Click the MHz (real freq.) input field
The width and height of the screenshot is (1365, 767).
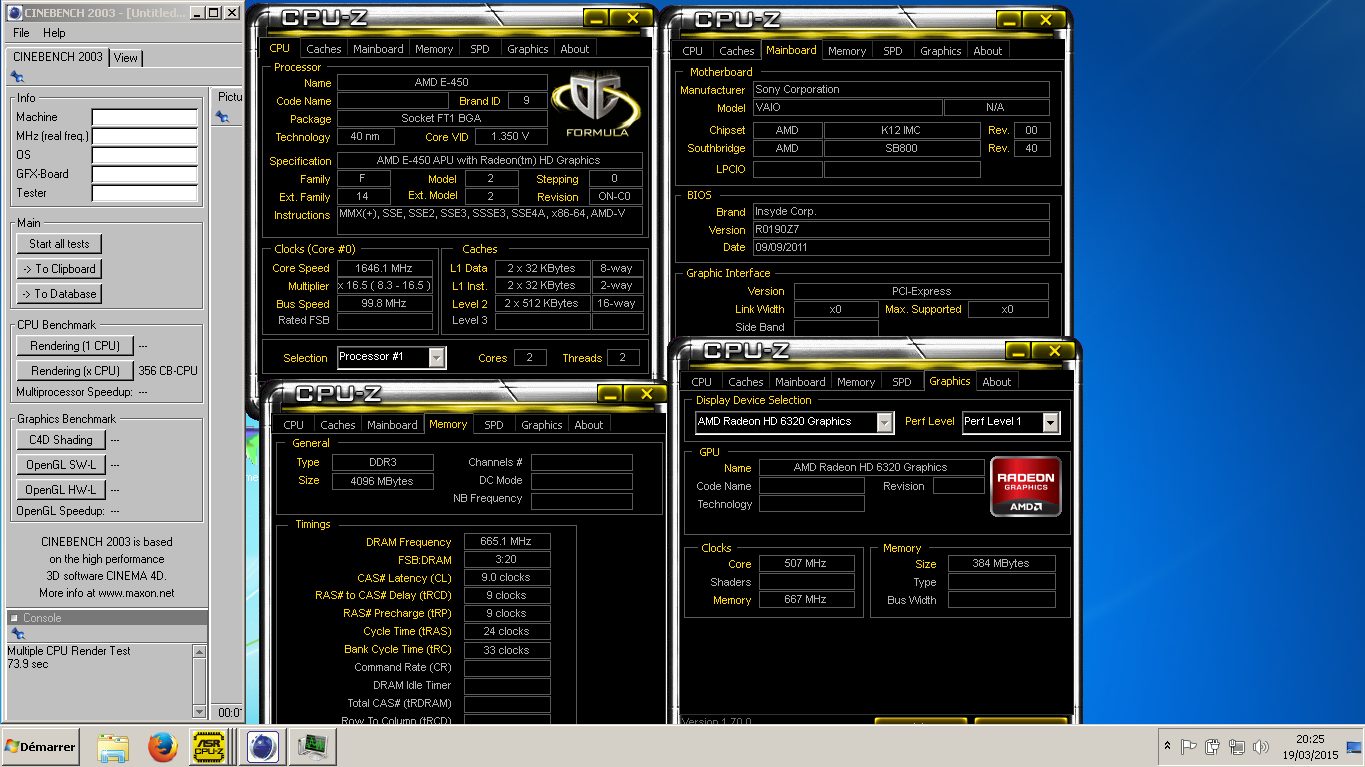click(x=145, y=137)
